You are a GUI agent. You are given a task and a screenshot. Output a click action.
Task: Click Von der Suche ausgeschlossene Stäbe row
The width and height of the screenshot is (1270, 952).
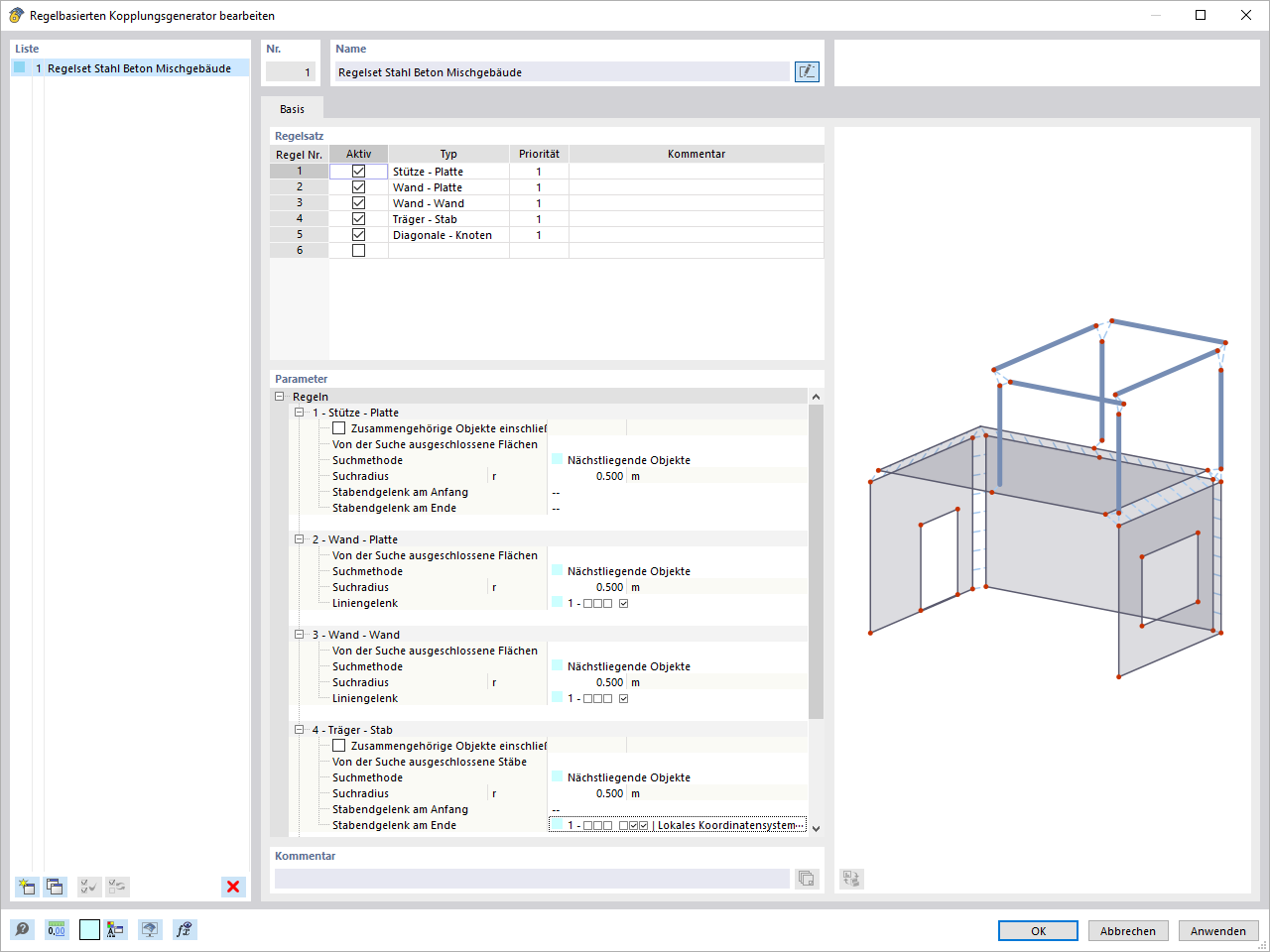(430, 762)
